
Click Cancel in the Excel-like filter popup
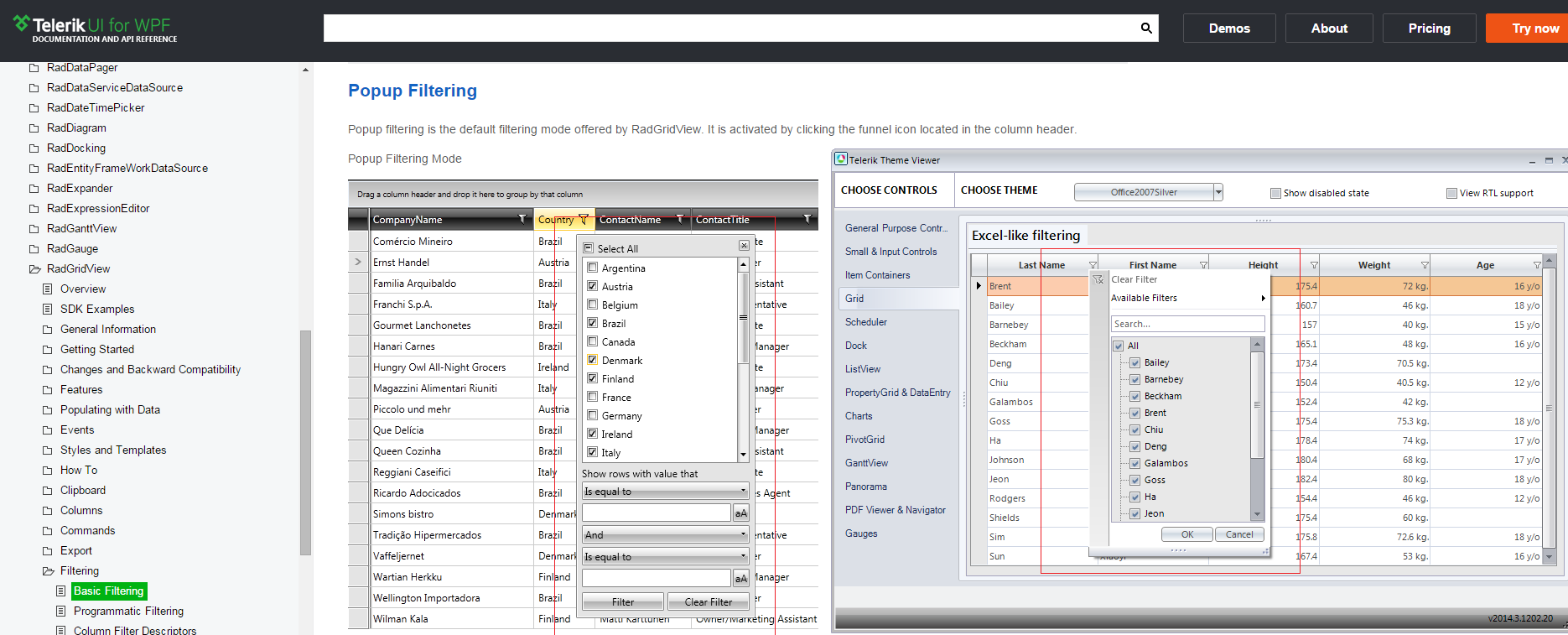pyautogui.click(x=1239, y=534)
